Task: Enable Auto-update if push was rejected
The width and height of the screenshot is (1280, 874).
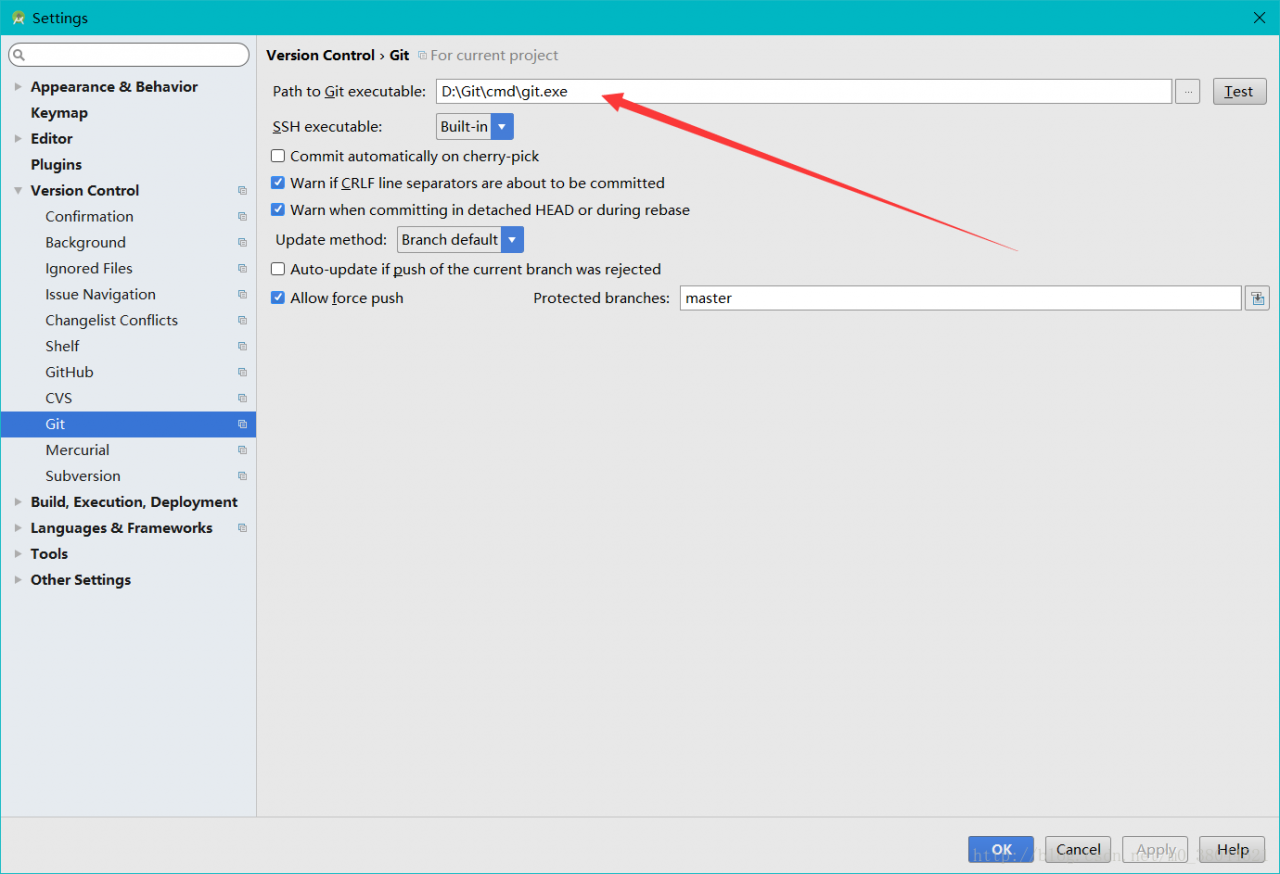Action: (278, 269)
